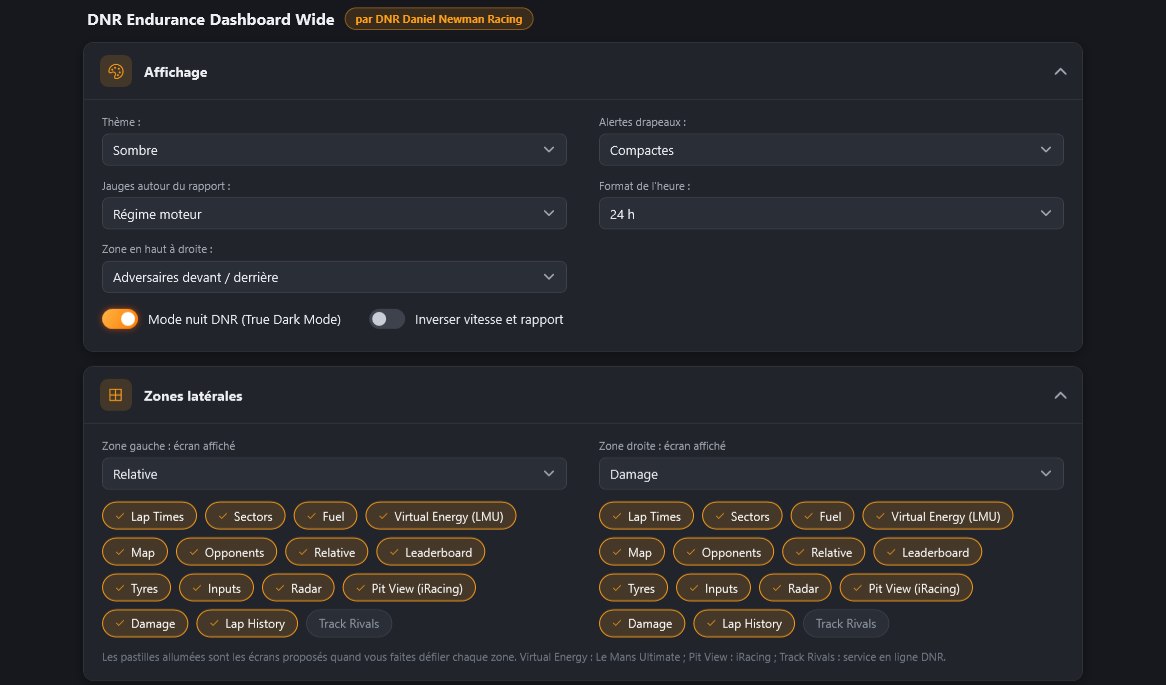
Task: Toggle Radar chip in right zone
Action: click(795, 588)
